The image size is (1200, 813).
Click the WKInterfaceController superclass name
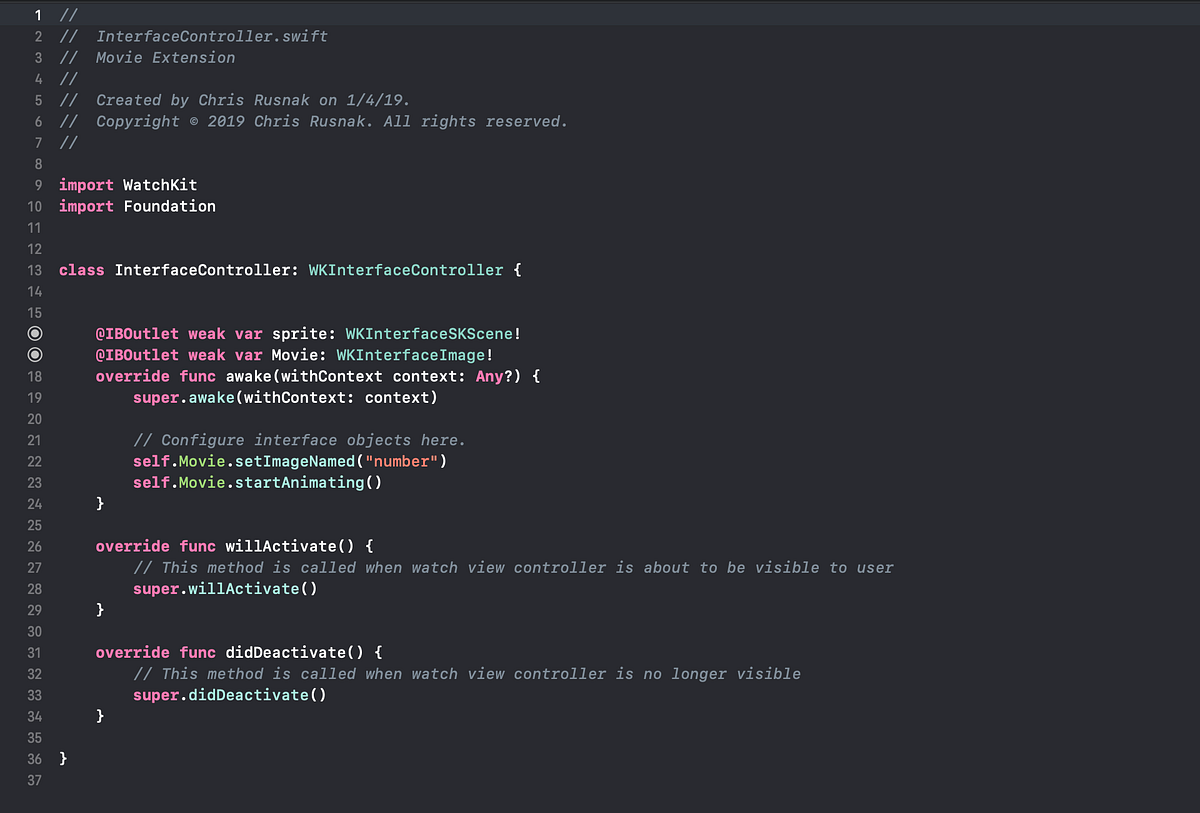pyautogui.click(x=405, y=269)
